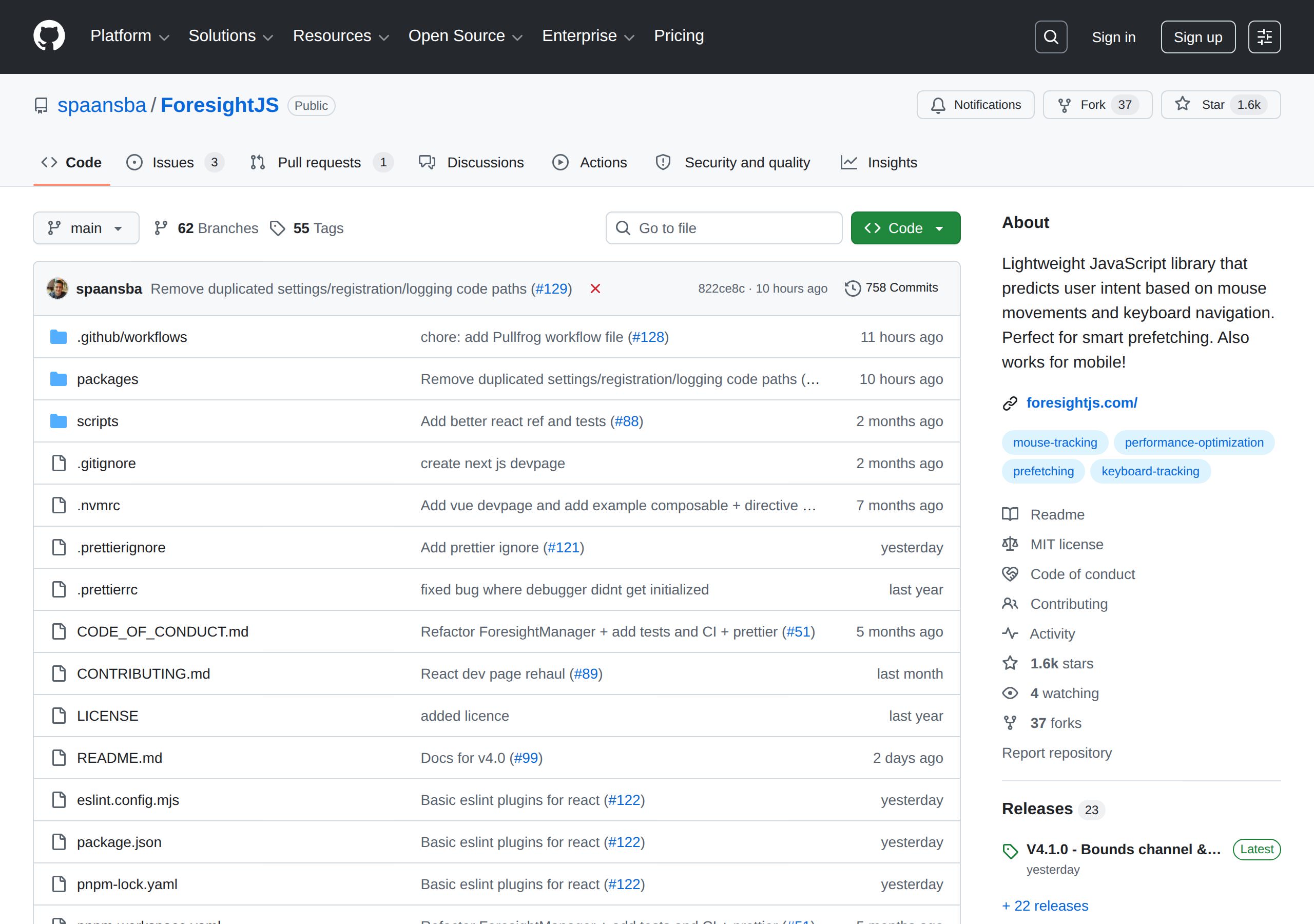Open commit hash 822ce8c
The width and height of the screenshot is (1314, 924).
pos(721,288)
